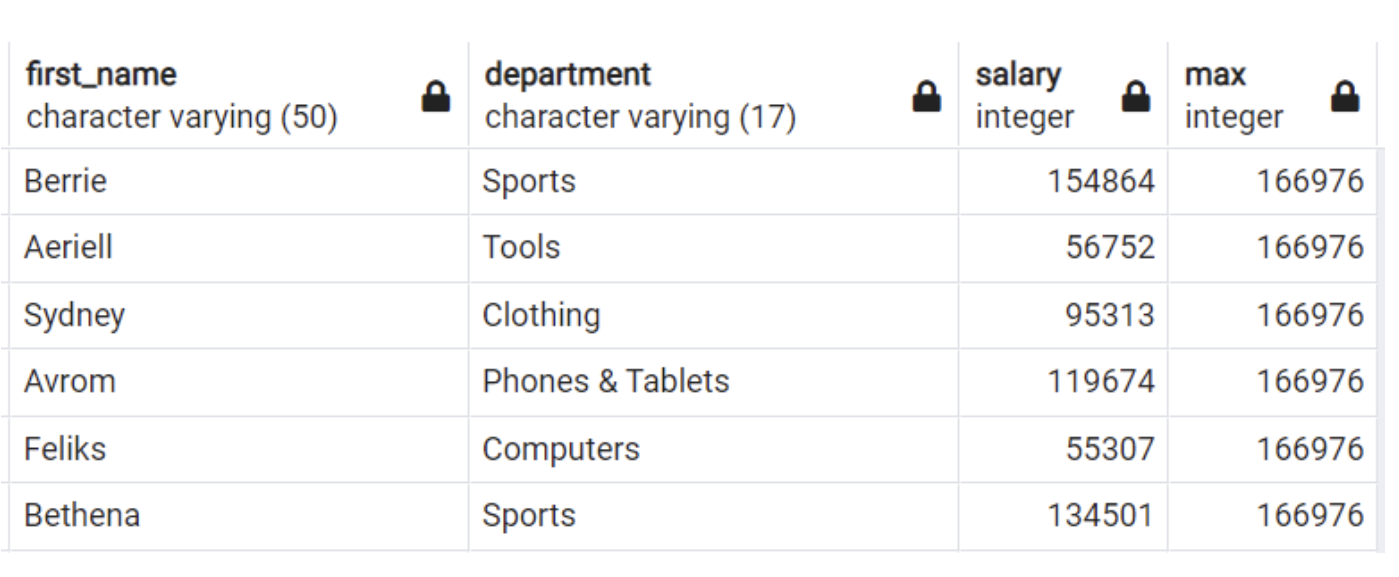Select the Computers department cell
The image size is (1399, 577).
[561, 449]
